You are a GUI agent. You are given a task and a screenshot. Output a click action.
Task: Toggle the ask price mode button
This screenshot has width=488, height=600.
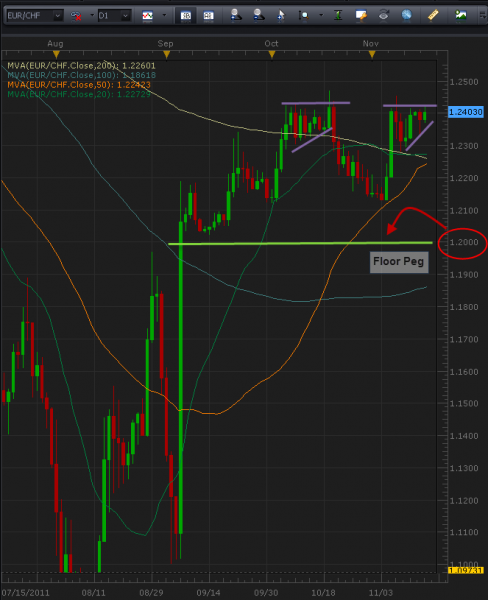click(208, 16)
